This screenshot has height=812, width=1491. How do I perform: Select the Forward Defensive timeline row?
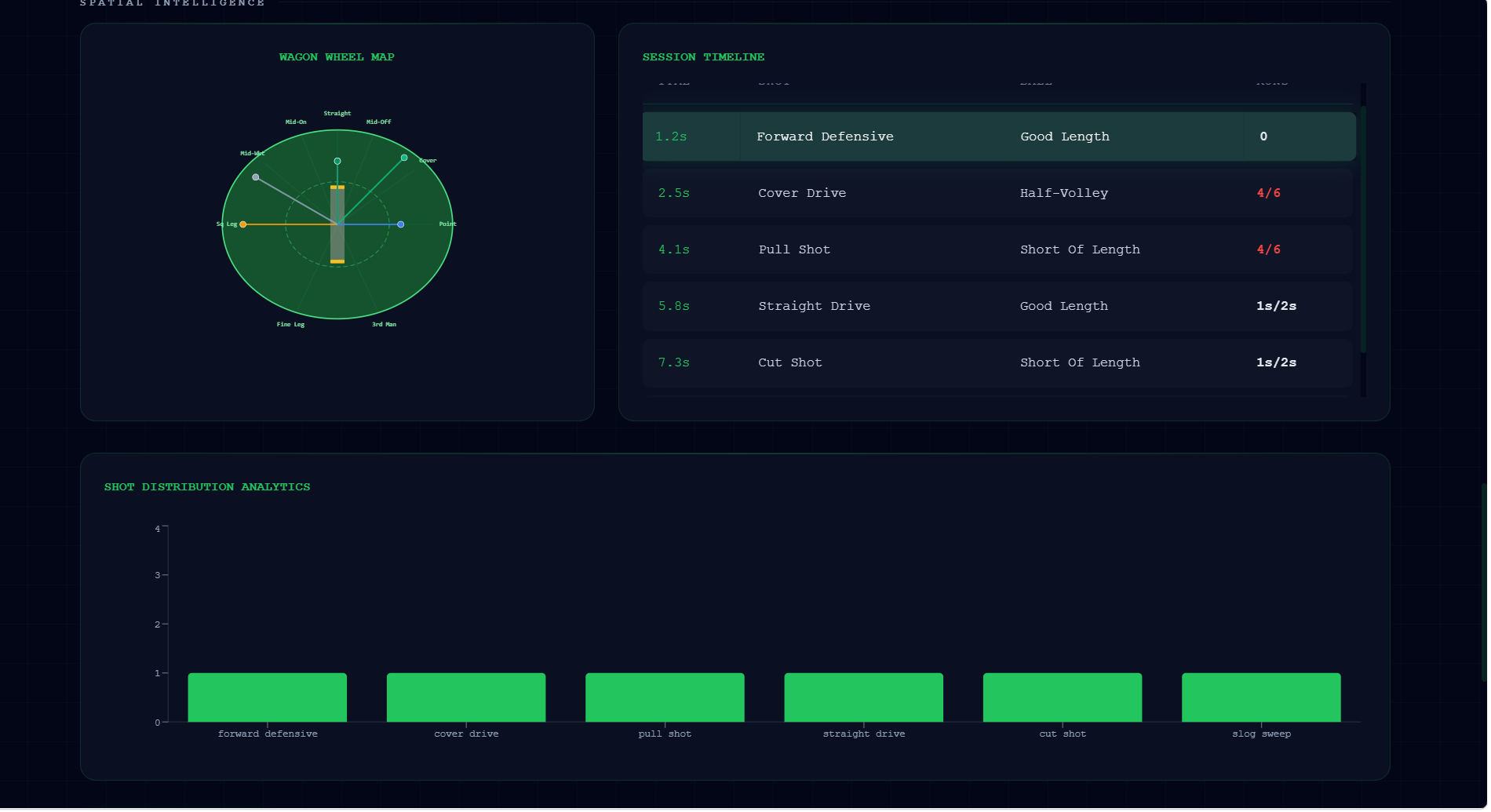point(999,137)
